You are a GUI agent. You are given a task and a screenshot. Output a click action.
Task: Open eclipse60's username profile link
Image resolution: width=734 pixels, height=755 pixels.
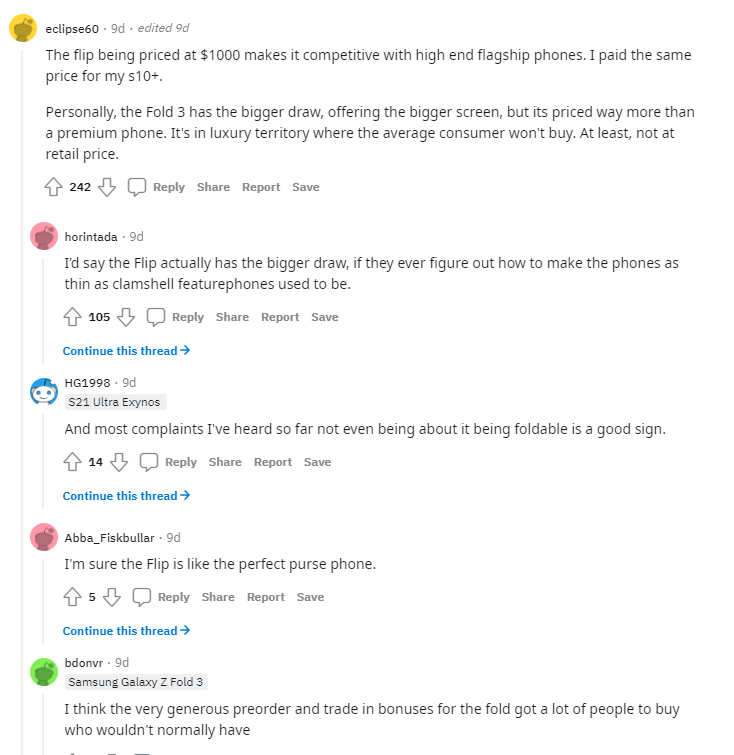click(72, 28)
